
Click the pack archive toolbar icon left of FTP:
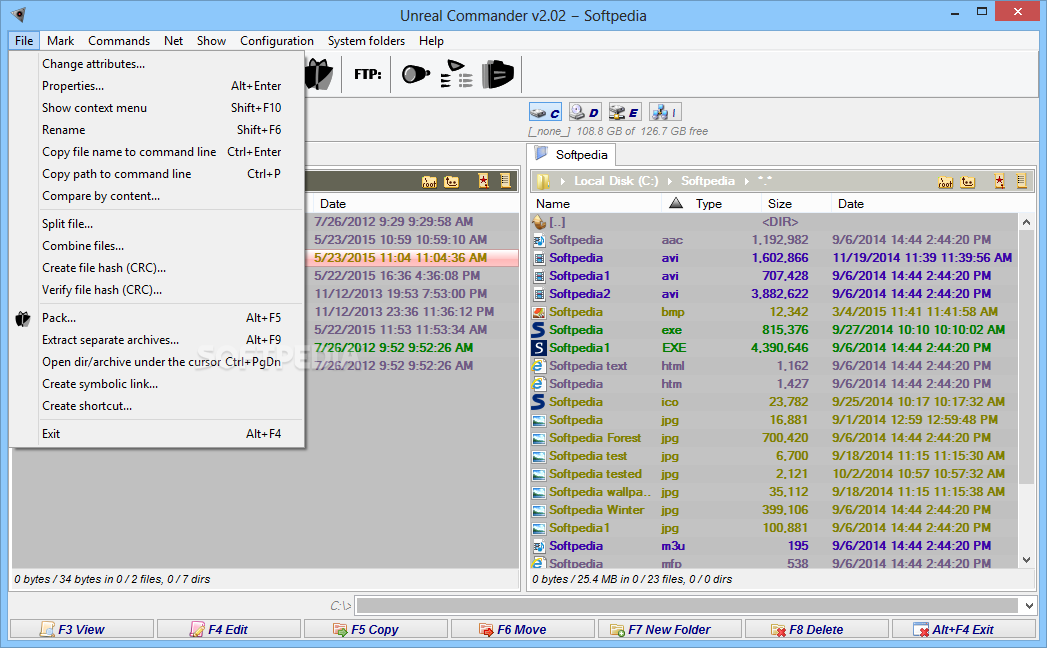click(x=319, y=73)
